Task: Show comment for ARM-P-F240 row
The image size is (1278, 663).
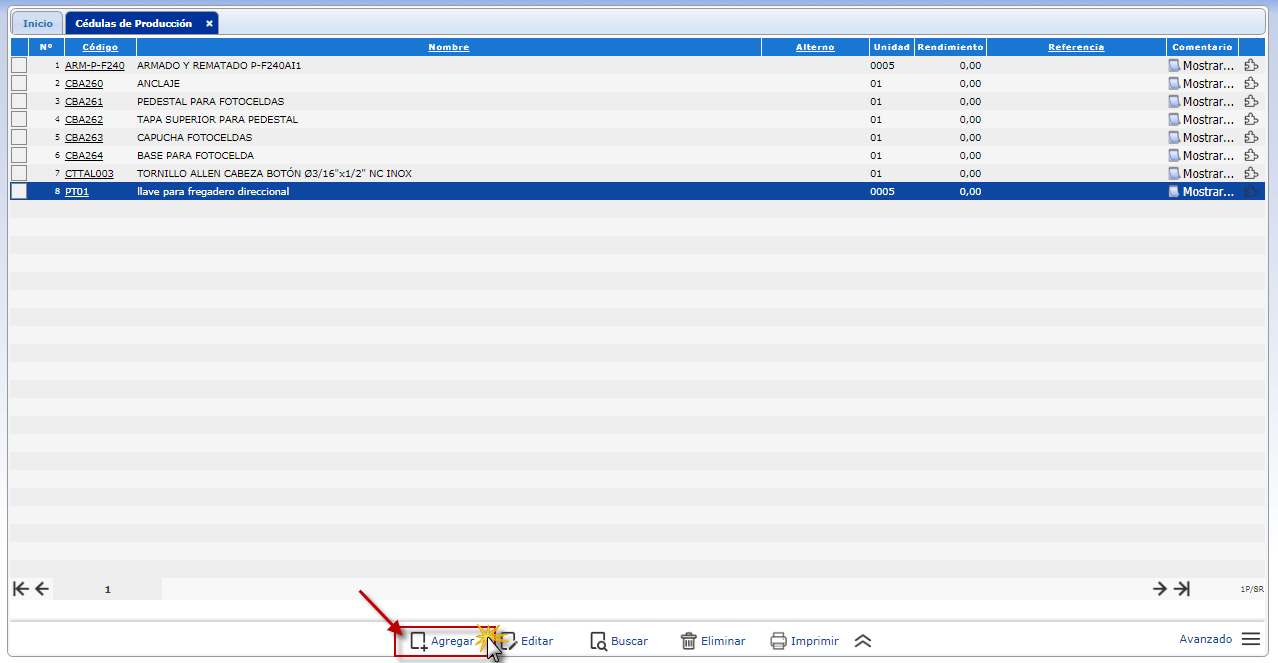Action: click(1201, 65)
